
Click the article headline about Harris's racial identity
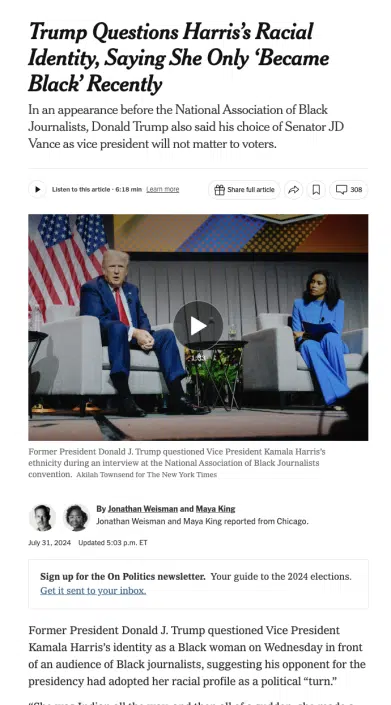tap(178, 57)
